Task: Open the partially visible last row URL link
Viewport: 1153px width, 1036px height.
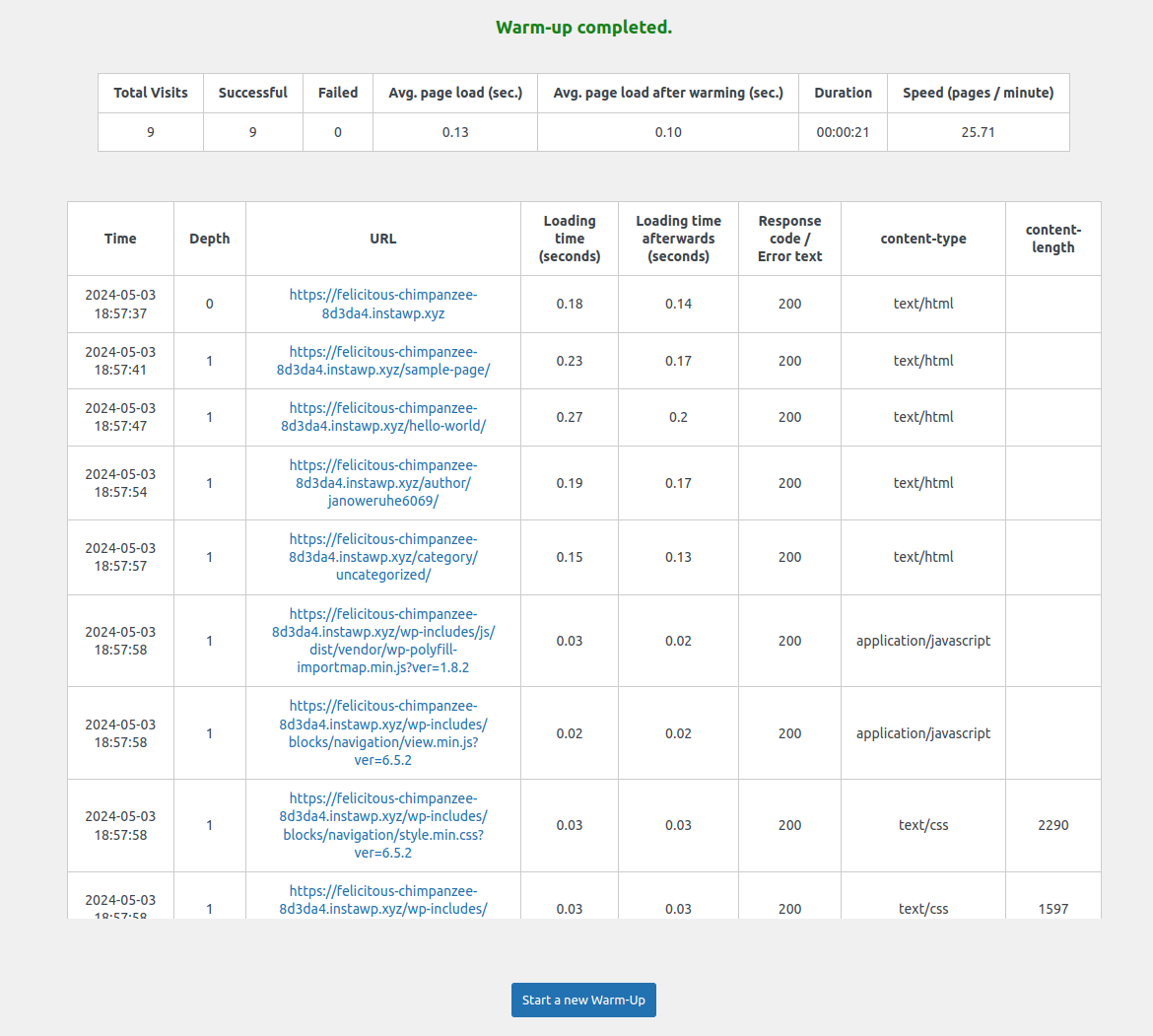Action: [383, 900]
